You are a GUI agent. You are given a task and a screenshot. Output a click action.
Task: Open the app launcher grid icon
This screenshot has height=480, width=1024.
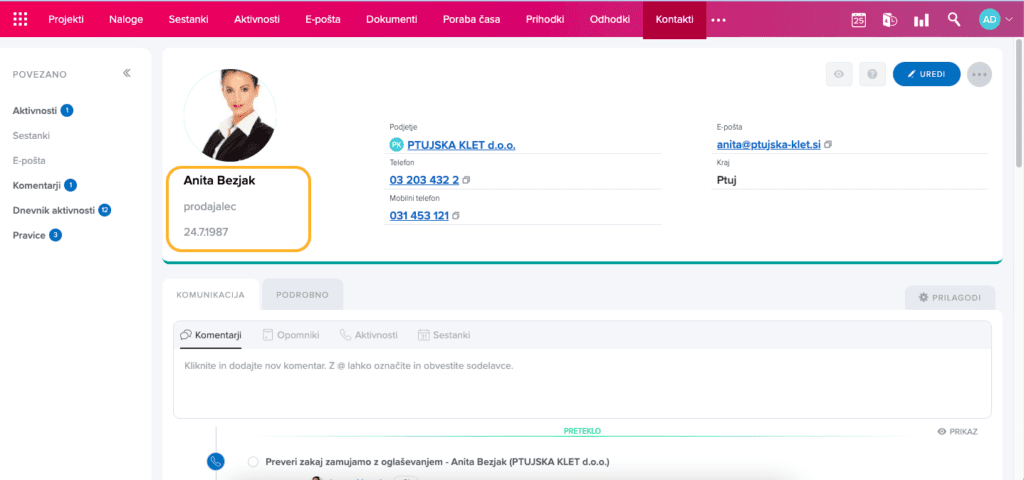coord(21,19)
